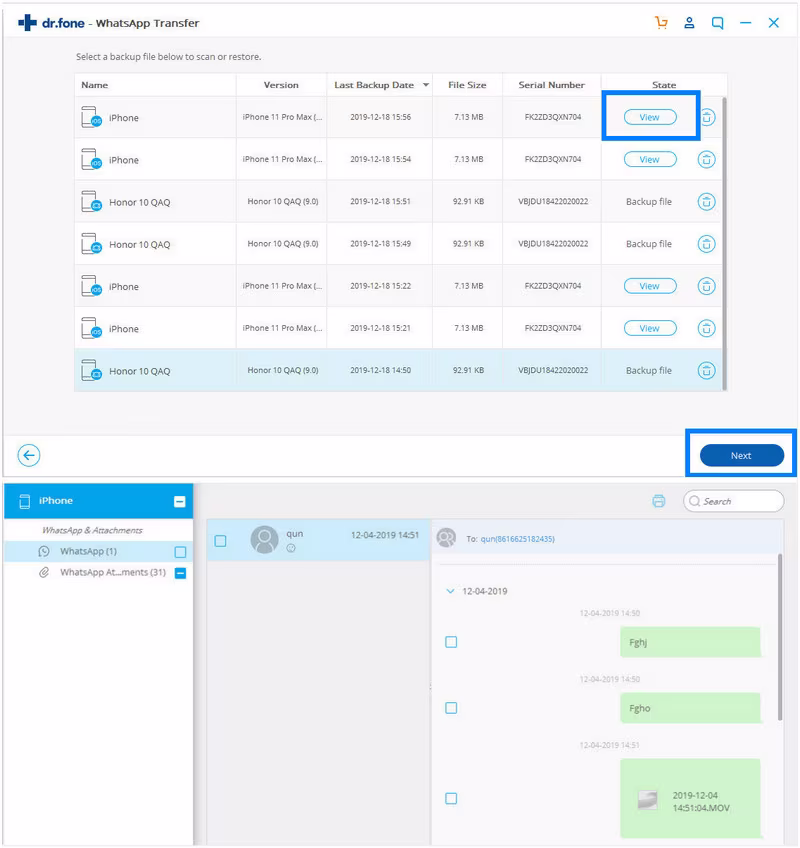Select the iPhone row dated 2019-12-18 15:22
The image size is (800, 848).
pos(398,286)
